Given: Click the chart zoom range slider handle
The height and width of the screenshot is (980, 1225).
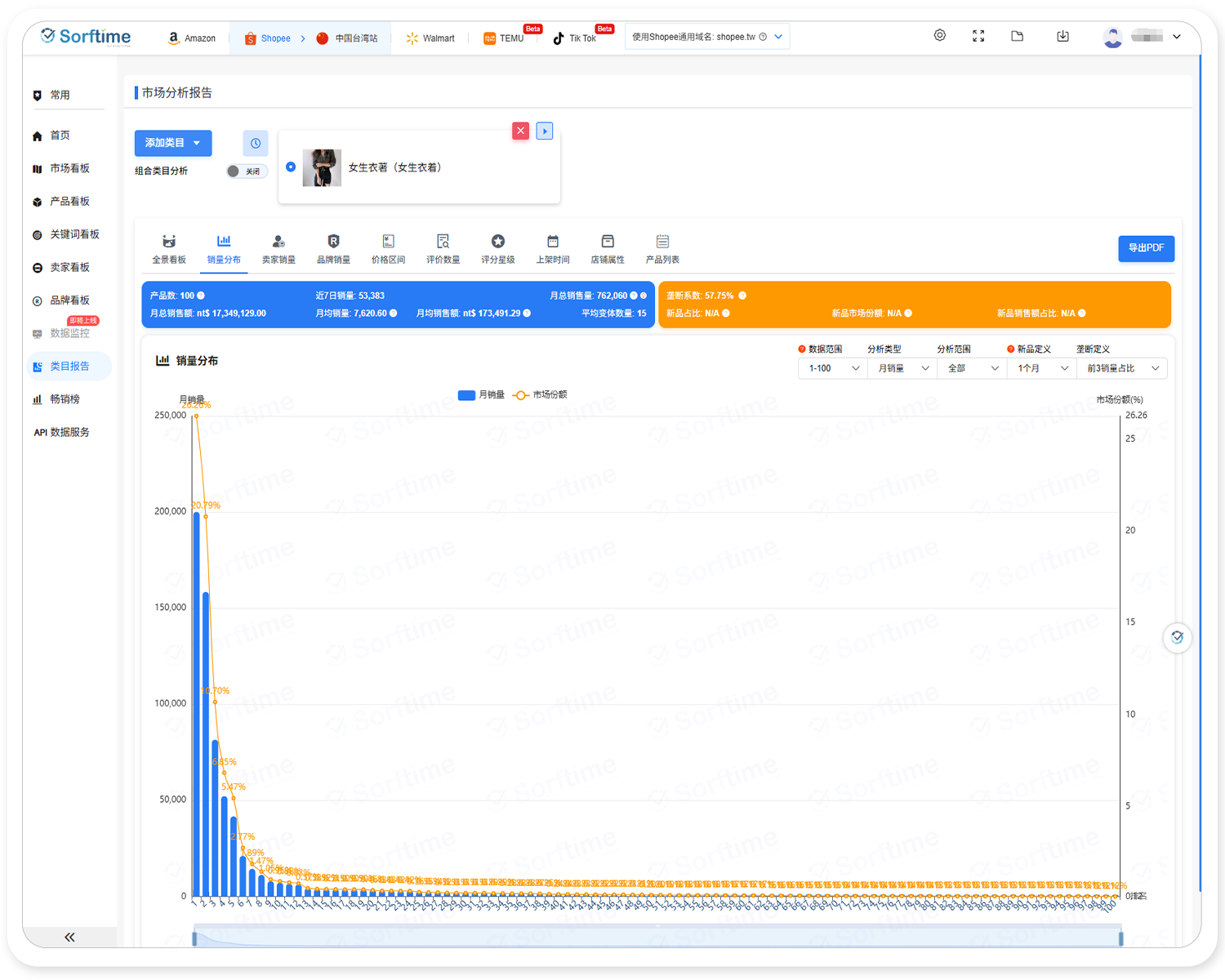Looking at the screenshot, I should pos(194,938).
